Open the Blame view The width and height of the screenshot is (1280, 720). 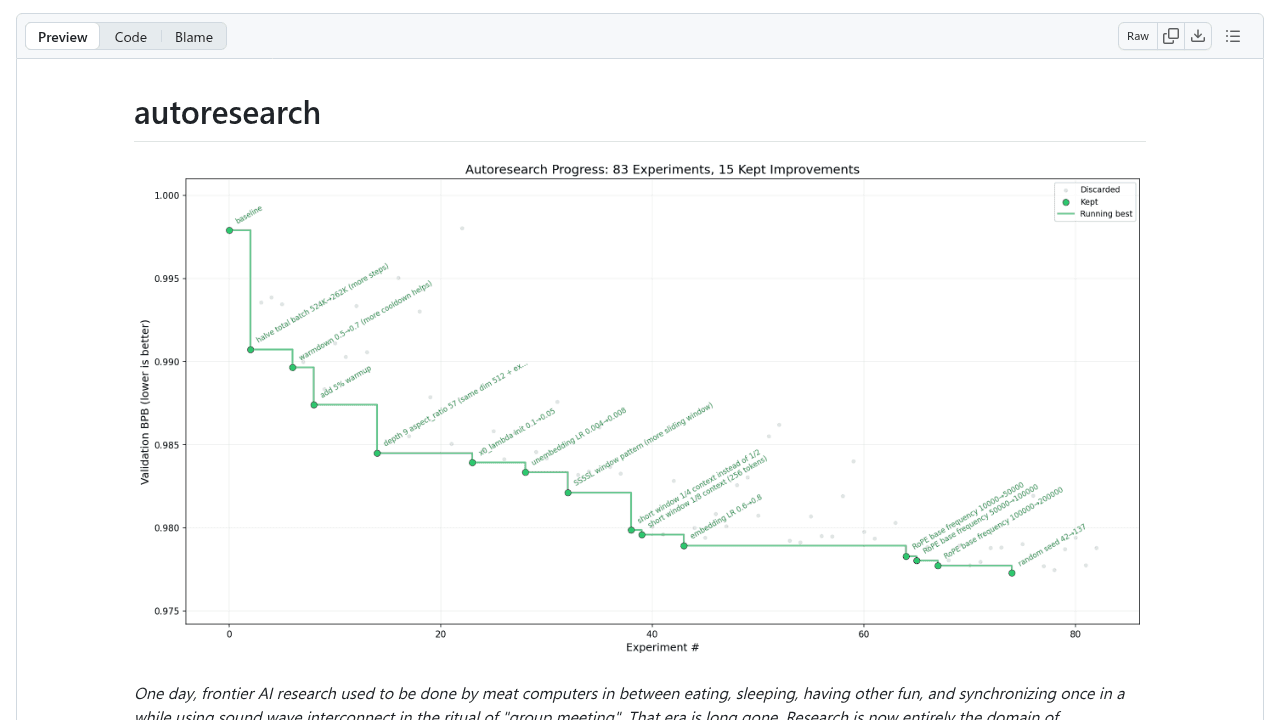[193, 36]
